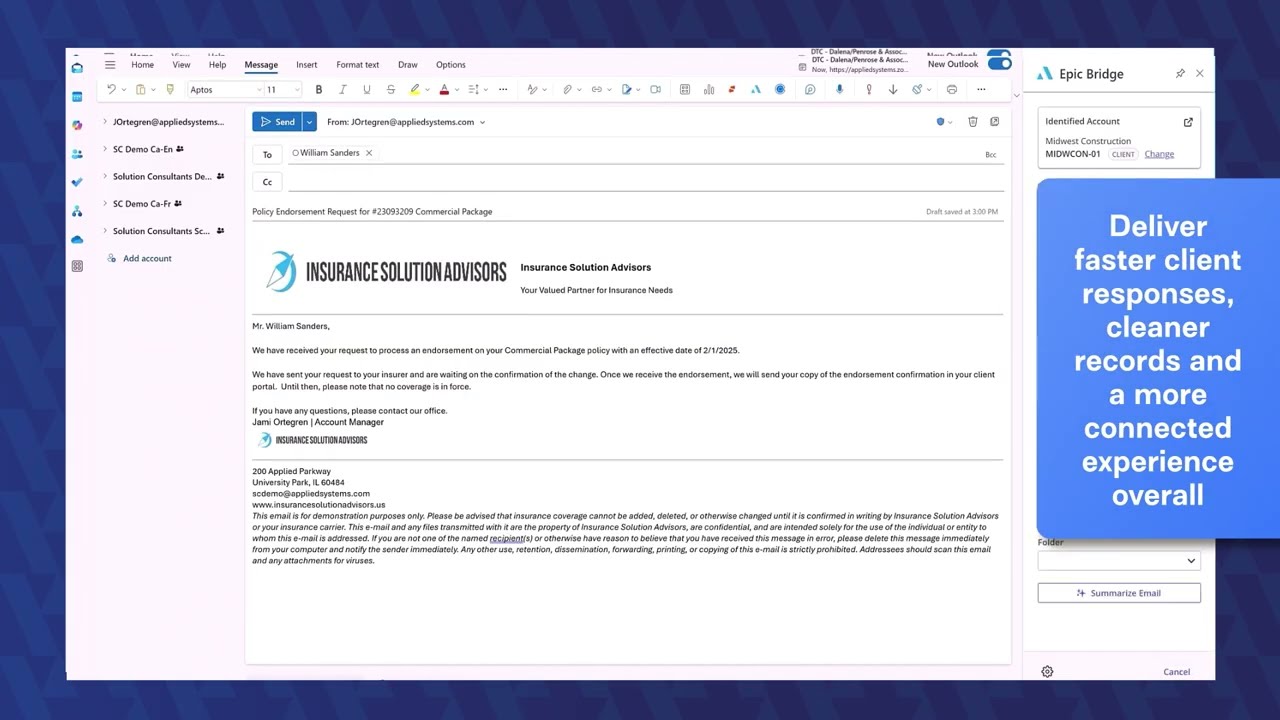Apply underline formatting
The height and width of the screenshot is (720, 1280).
[366, 90]
